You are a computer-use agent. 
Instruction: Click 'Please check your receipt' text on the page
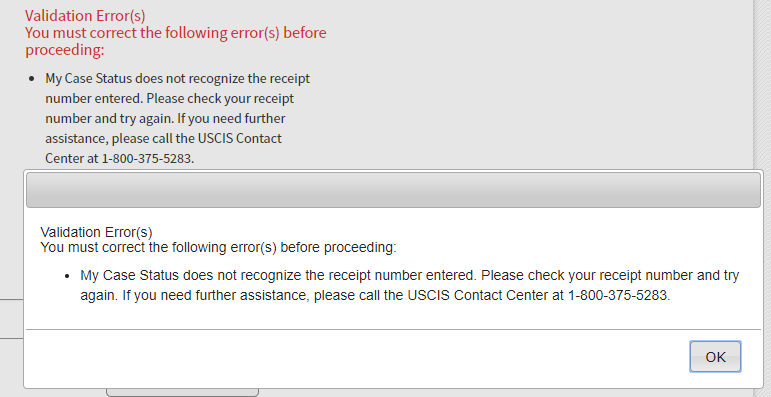click(220, 98)
